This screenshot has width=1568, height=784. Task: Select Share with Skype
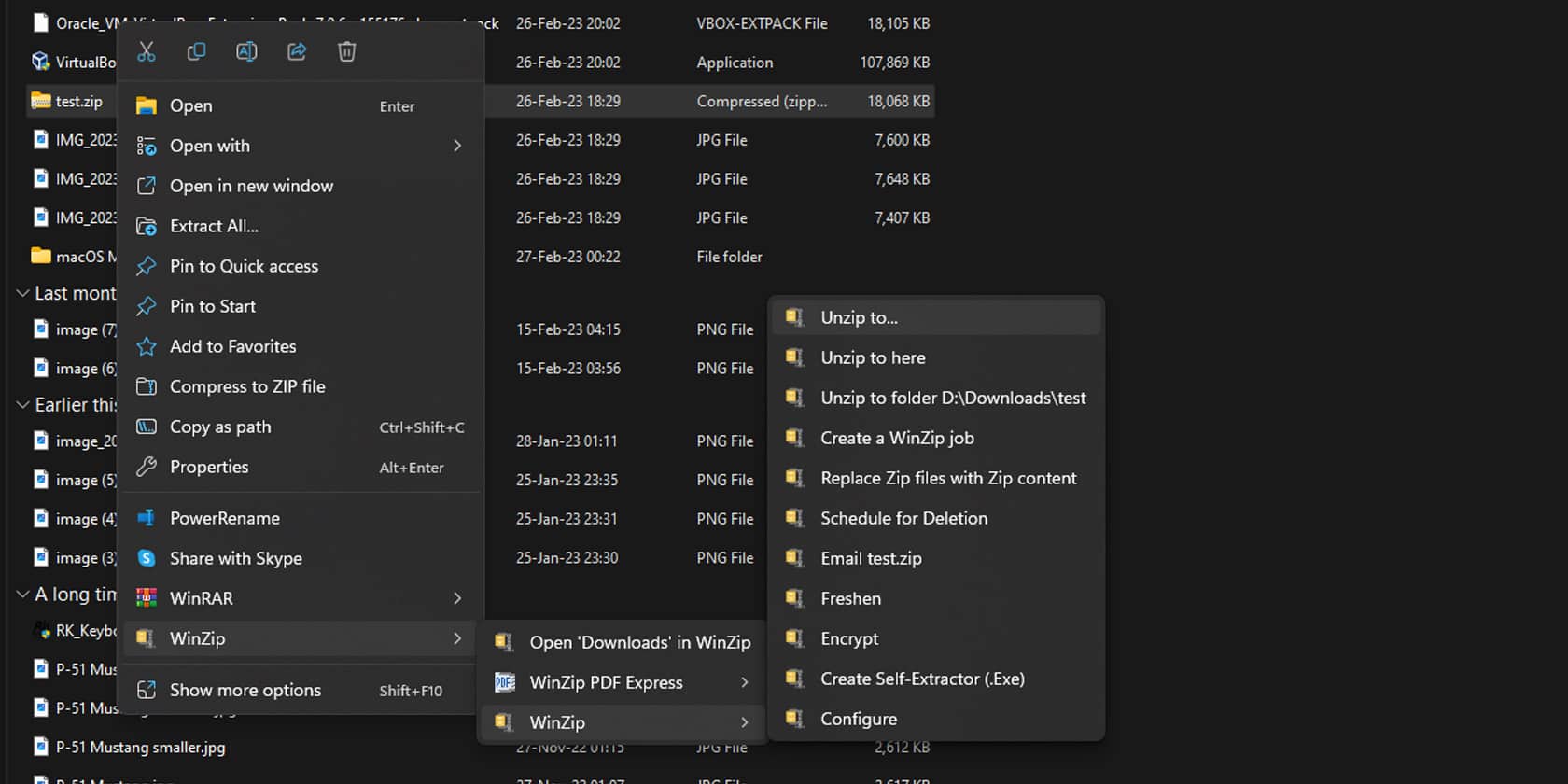(x=300, y=558)
